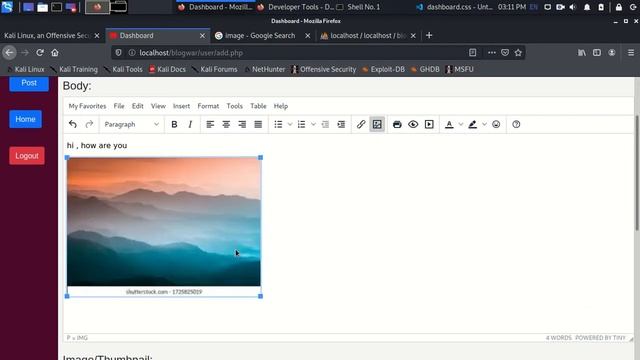Open the editor Help menu

[x=281, y=106]
